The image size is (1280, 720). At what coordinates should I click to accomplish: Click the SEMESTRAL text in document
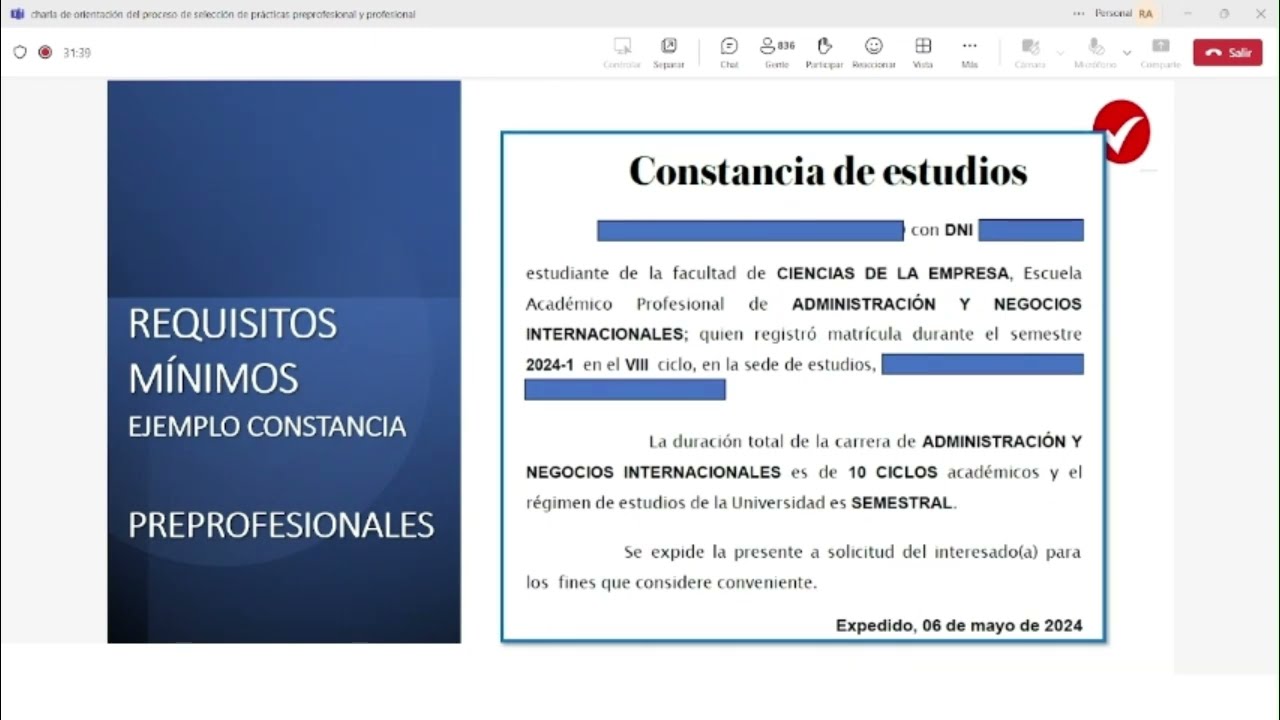901,503
